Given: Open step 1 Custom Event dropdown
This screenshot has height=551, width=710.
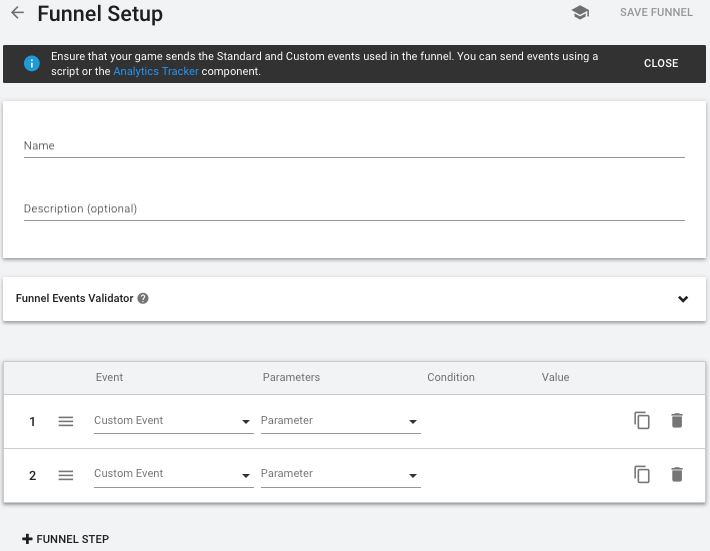Looking at the screenshot, I should 172,421.
